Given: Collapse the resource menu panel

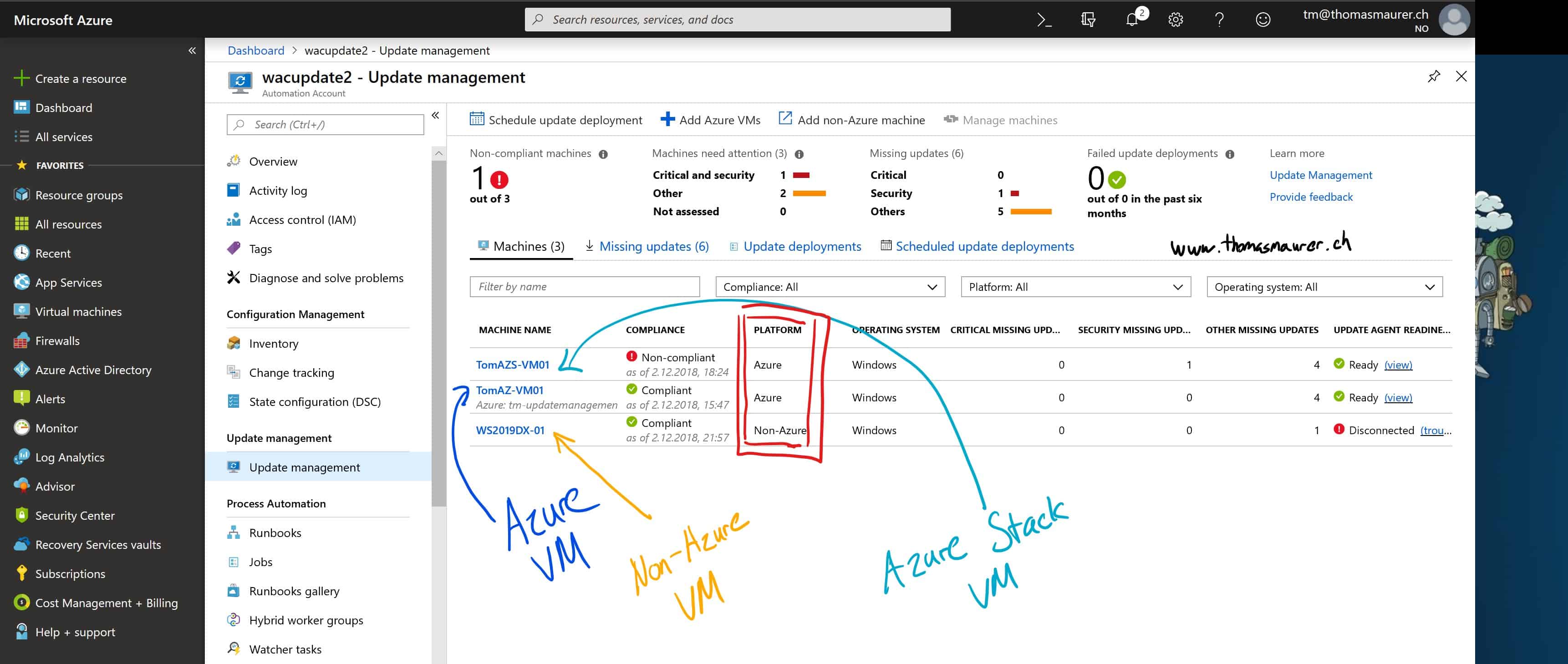Looking at the screenshot, I should point(435,115).
